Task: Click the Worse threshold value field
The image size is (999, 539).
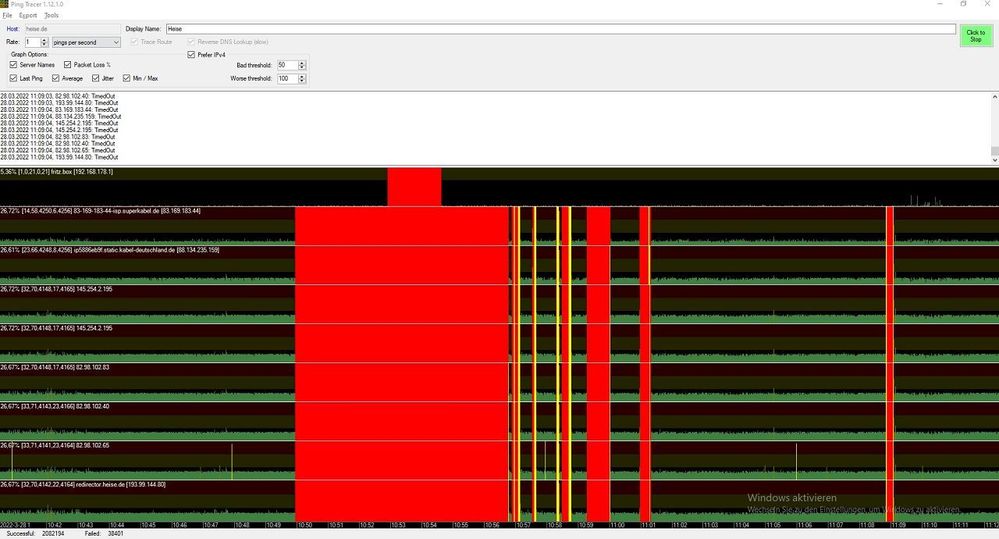Action: pyautogui.click(x=287, y=78)
